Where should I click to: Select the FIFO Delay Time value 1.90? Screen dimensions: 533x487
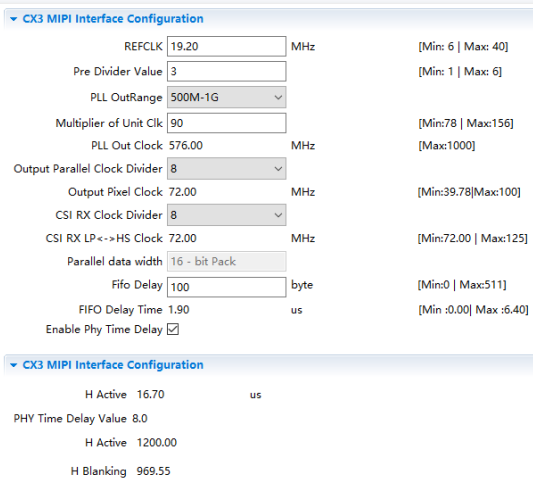(179, 310)
